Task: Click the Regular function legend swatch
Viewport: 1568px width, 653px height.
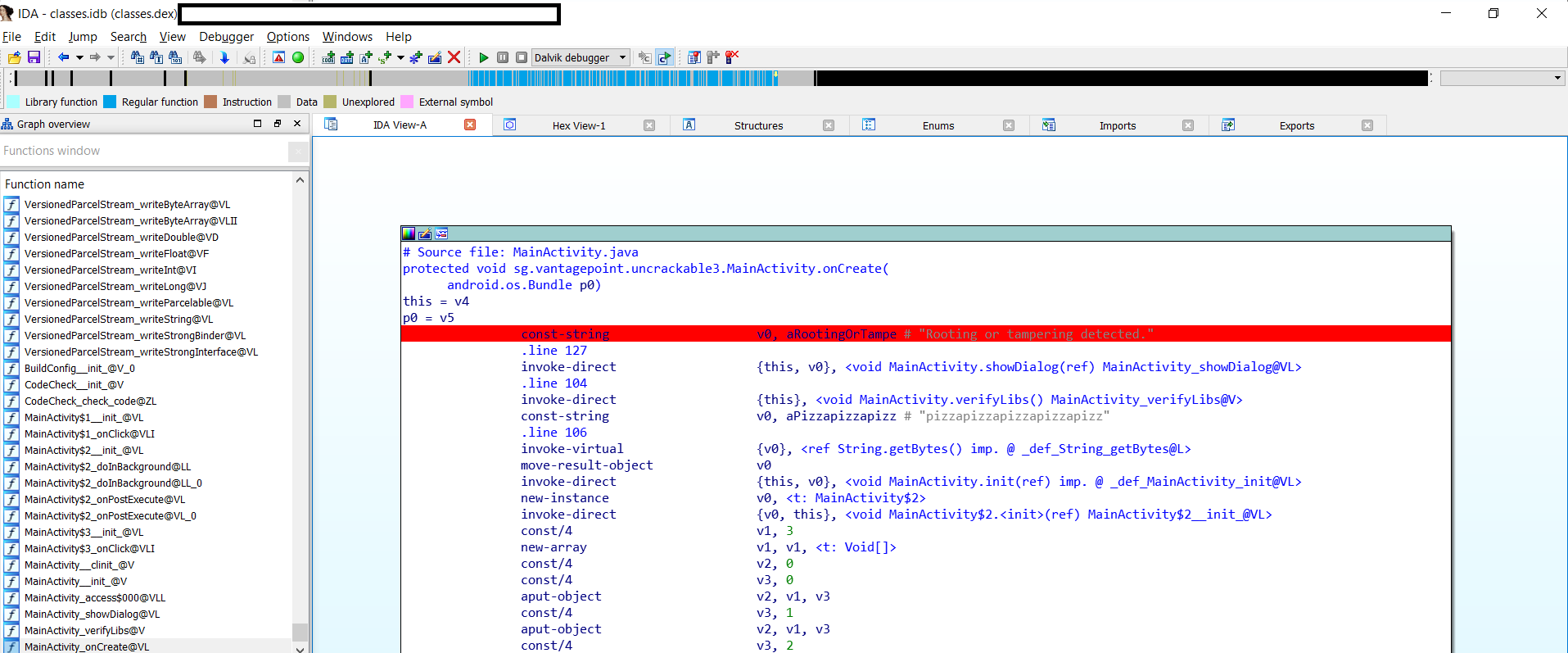Action: point(110,102)
